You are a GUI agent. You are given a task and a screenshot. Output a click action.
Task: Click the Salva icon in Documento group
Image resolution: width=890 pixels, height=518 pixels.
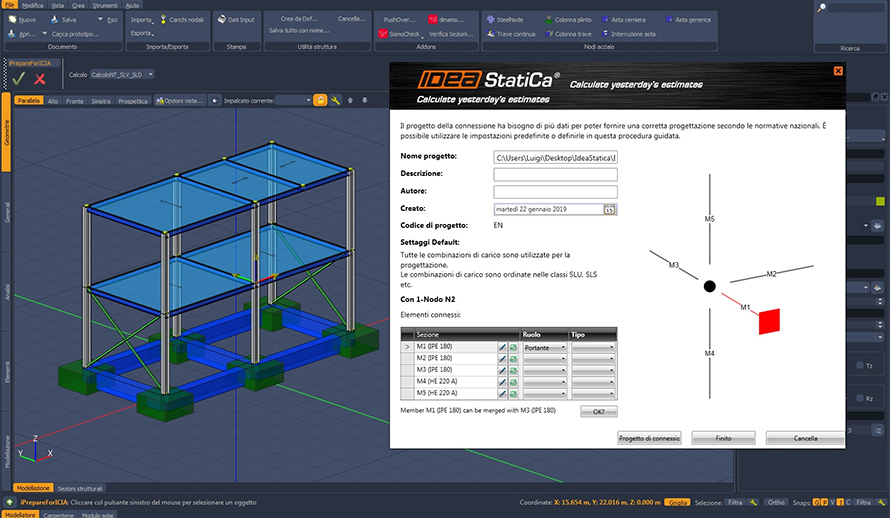(54, 19)
